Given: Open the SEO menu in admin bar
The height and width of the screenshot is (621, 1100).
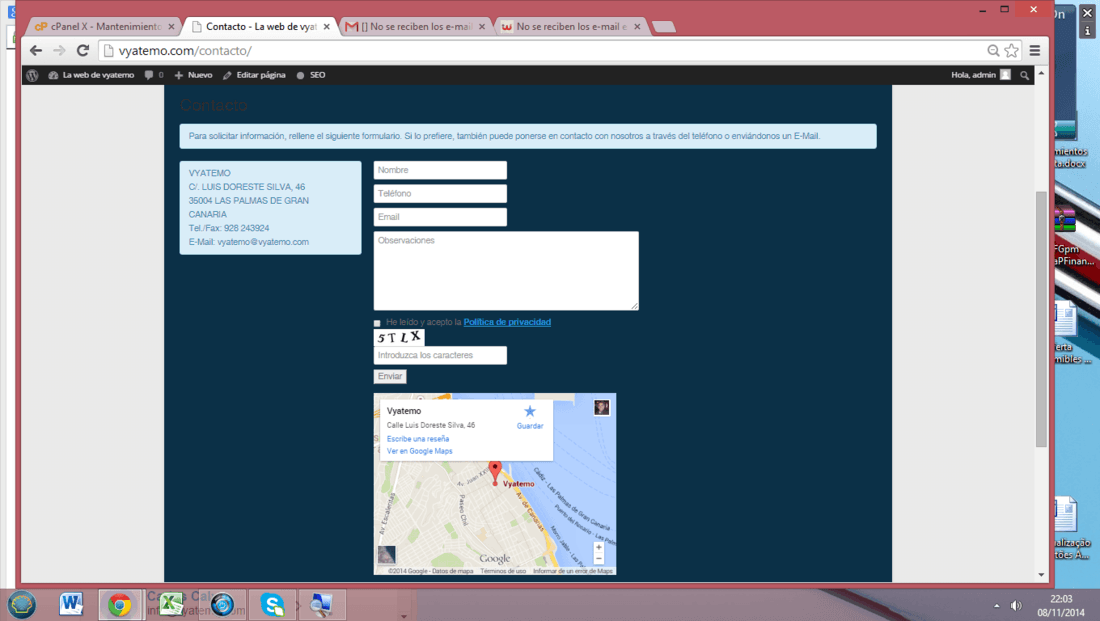Looking at the screenshot, I should pyautogui.click(x=311, y=75).
